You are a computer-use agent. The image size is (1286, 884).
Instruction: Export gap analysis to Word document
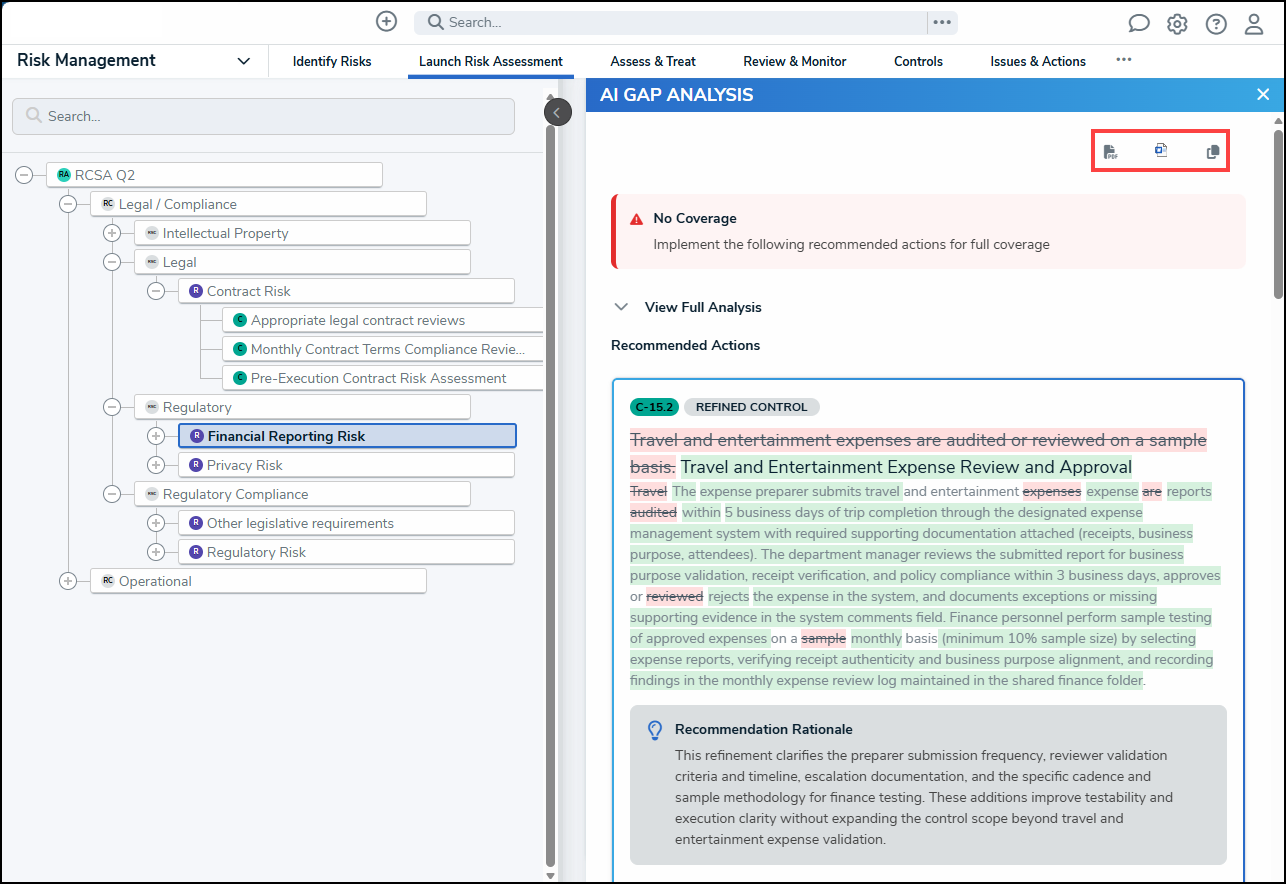1161,150
